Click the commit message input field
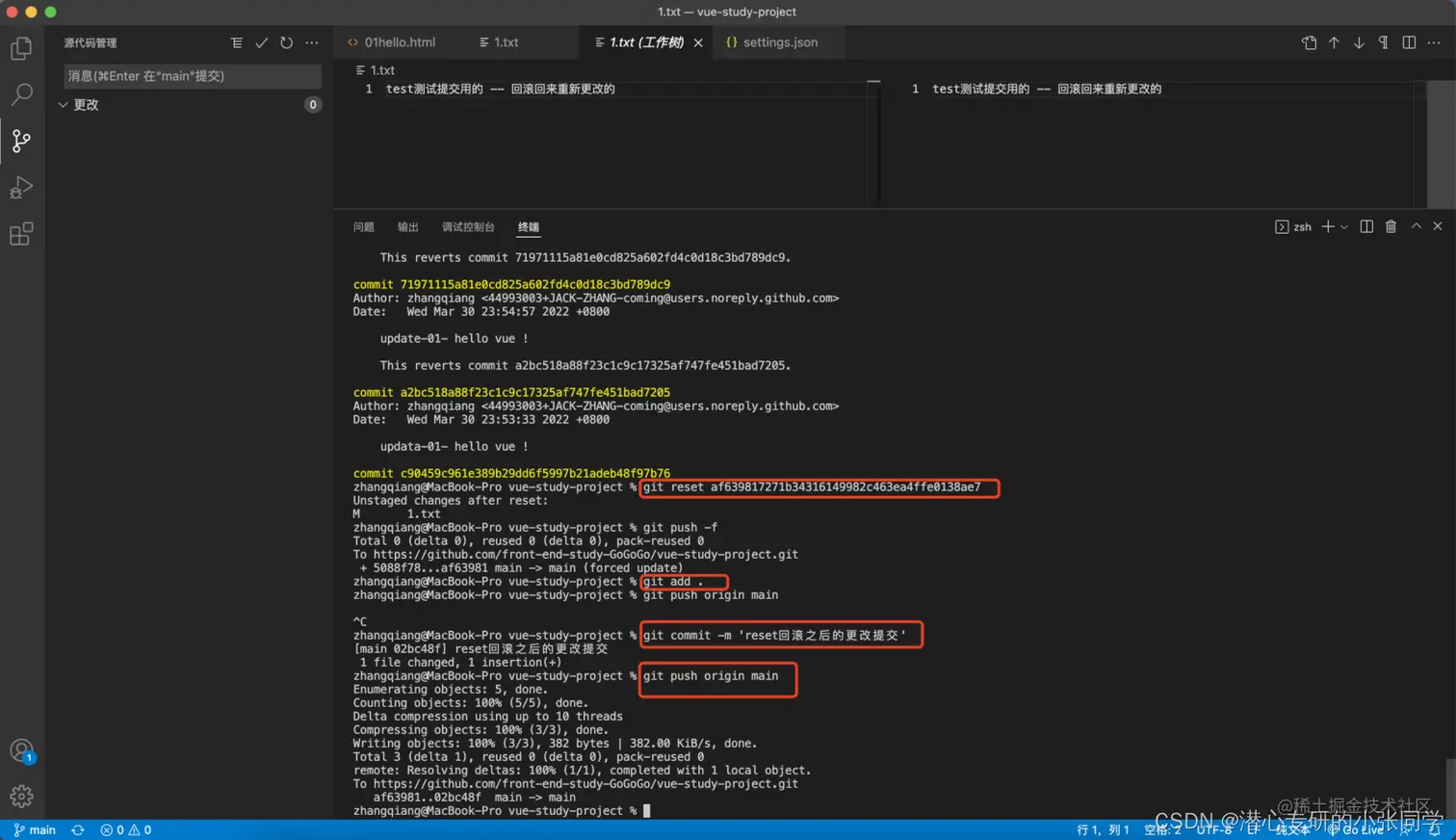The image size is (1456, 840). pos(193,76)
